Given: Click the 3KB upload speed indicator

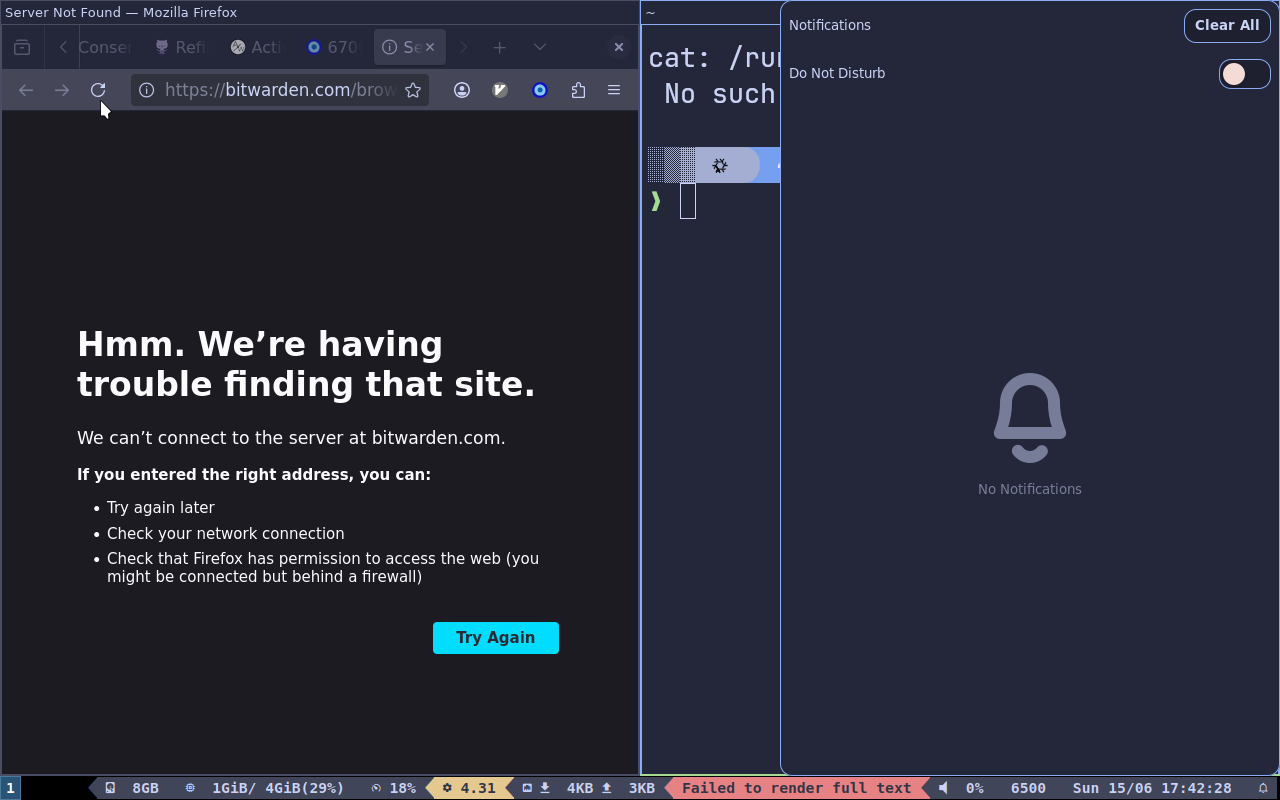Looking at the screenshot, I should tap(628, 788).
